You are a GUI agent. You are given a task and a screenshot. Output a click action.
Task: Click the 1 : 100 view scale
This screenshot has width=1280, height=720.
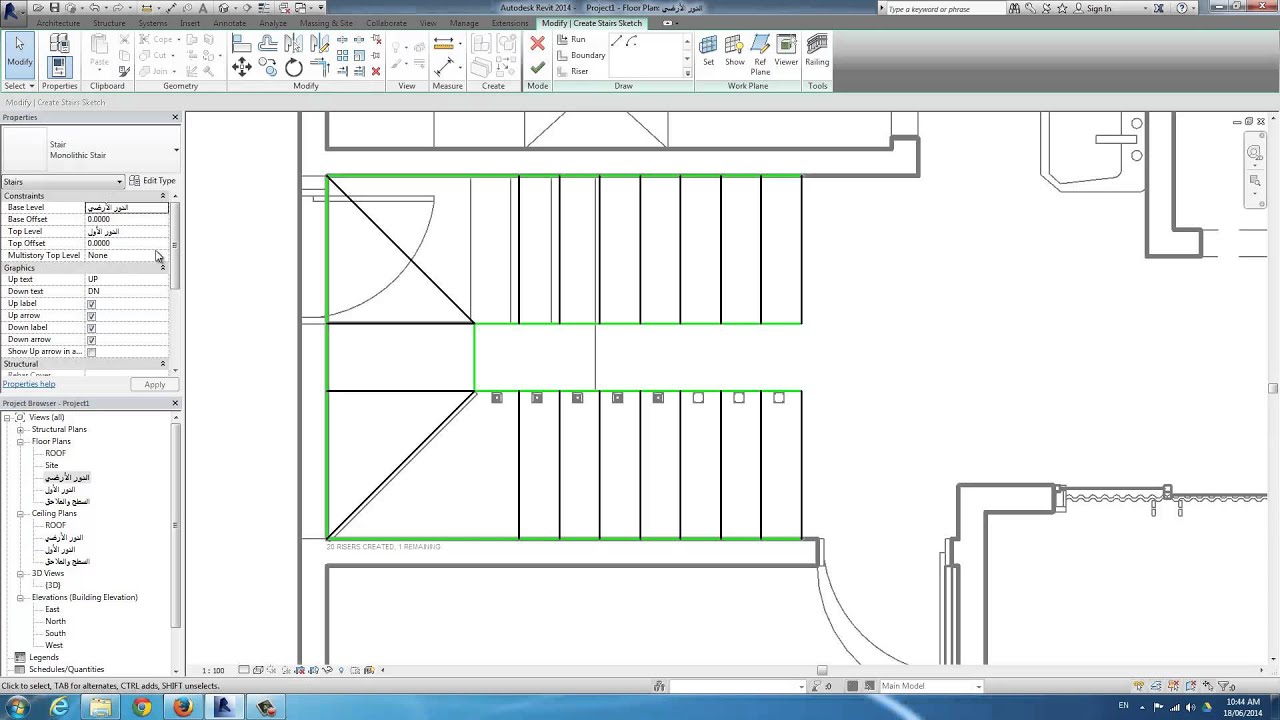[x=213, y=670]
